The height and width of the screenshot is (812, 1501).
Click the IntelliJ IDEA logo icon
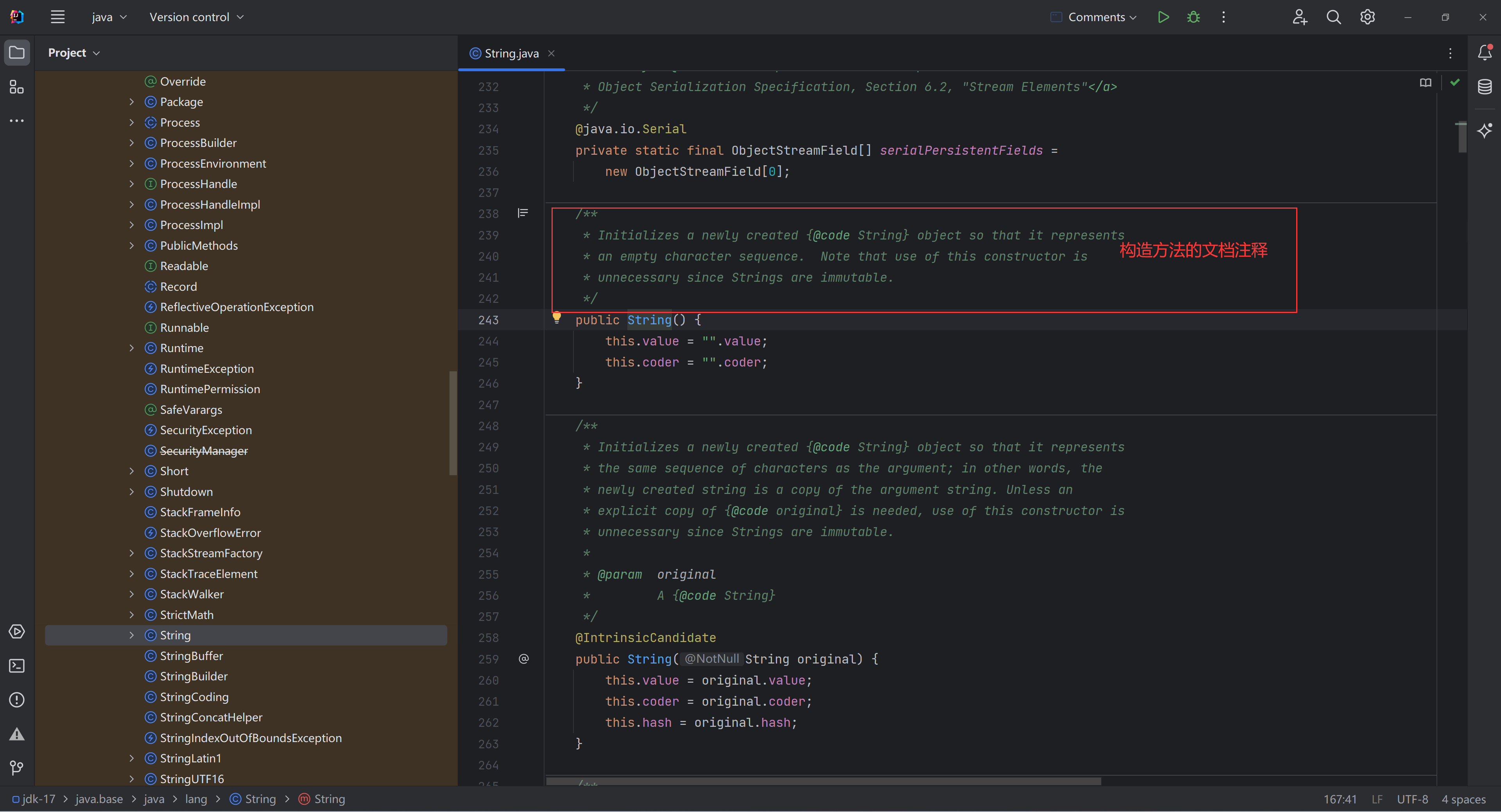pos(17,17)
